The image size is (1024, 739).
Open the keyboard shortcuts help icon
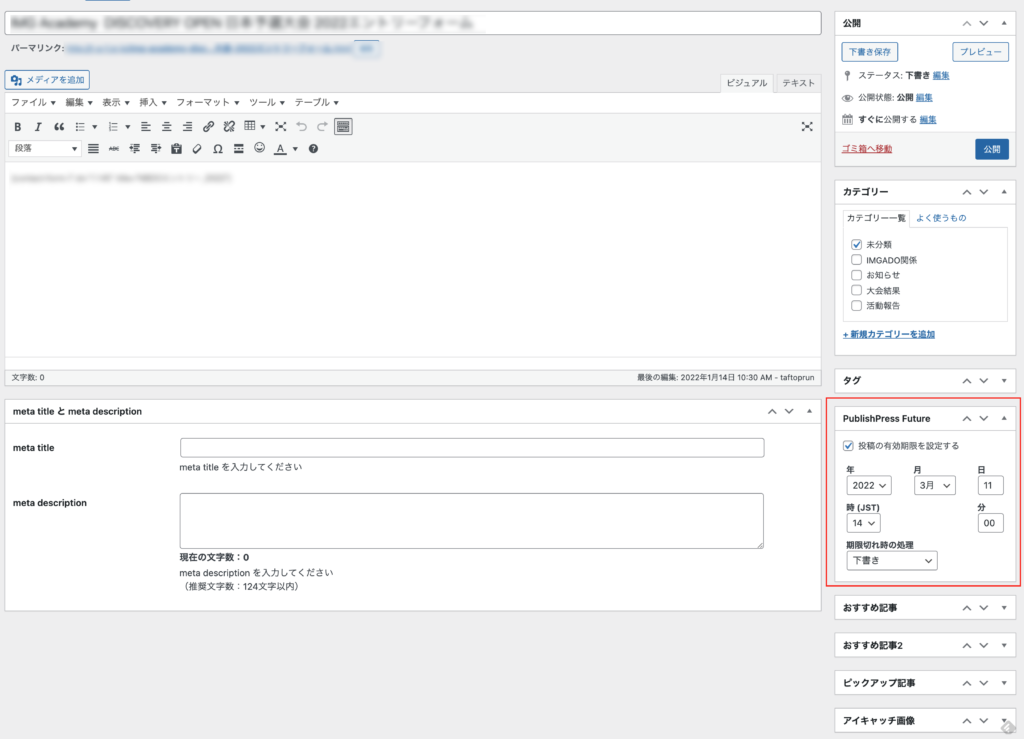(x=313, y=149)
